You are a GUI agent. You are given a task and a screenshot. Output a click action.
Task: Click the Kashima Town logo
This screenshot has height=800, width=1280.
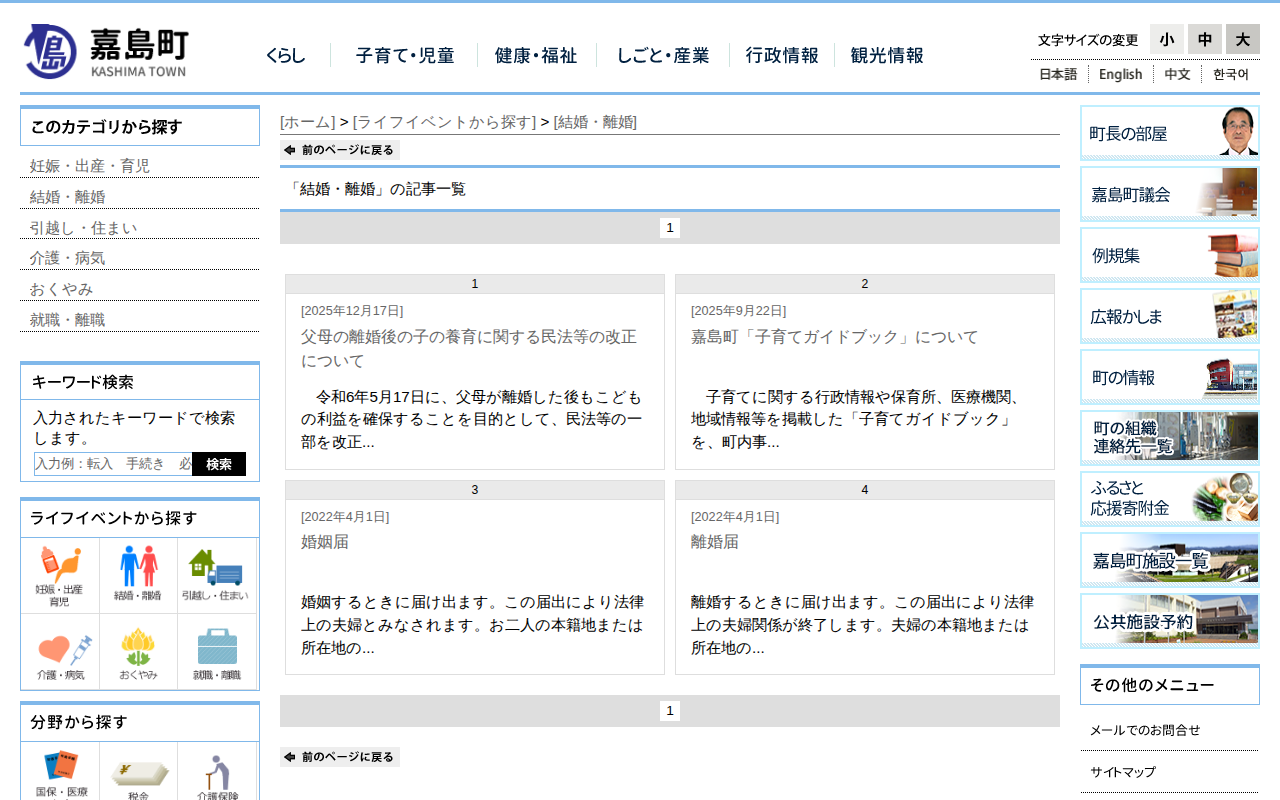(105, 51)
